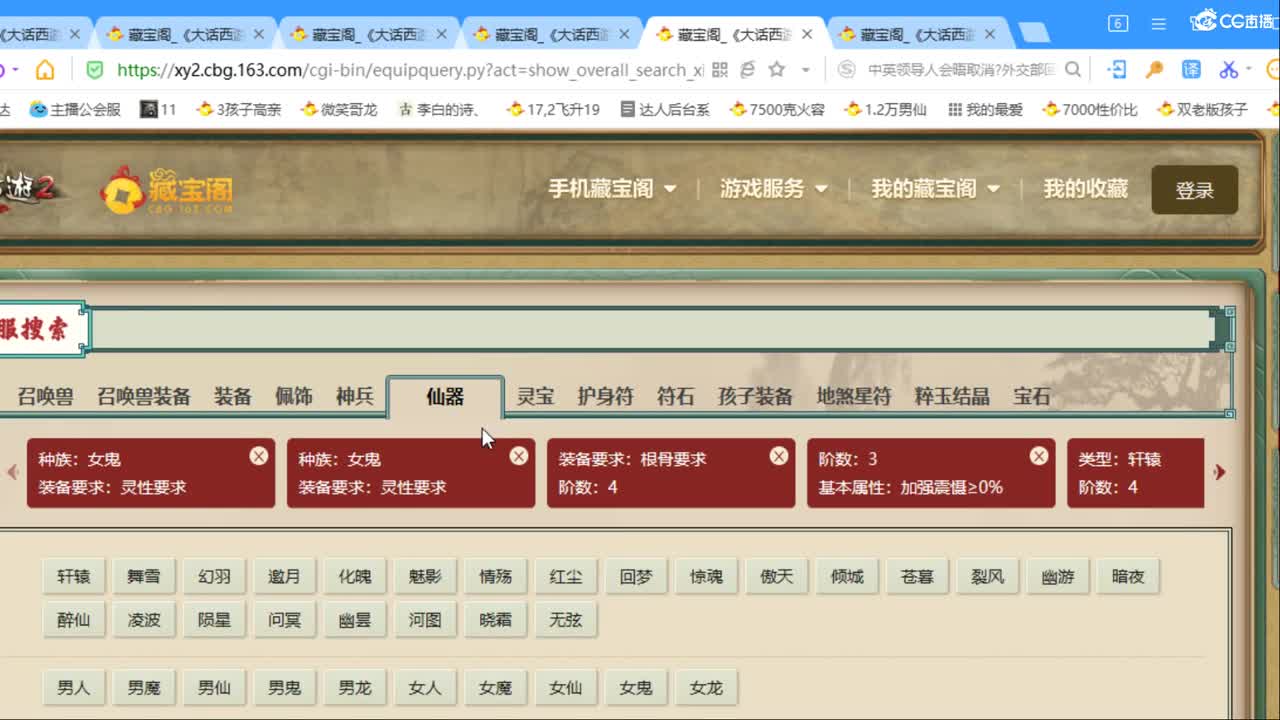This screenshot has height=720, width=1280.
Task: Click the browser home icon
Action: 45,70
